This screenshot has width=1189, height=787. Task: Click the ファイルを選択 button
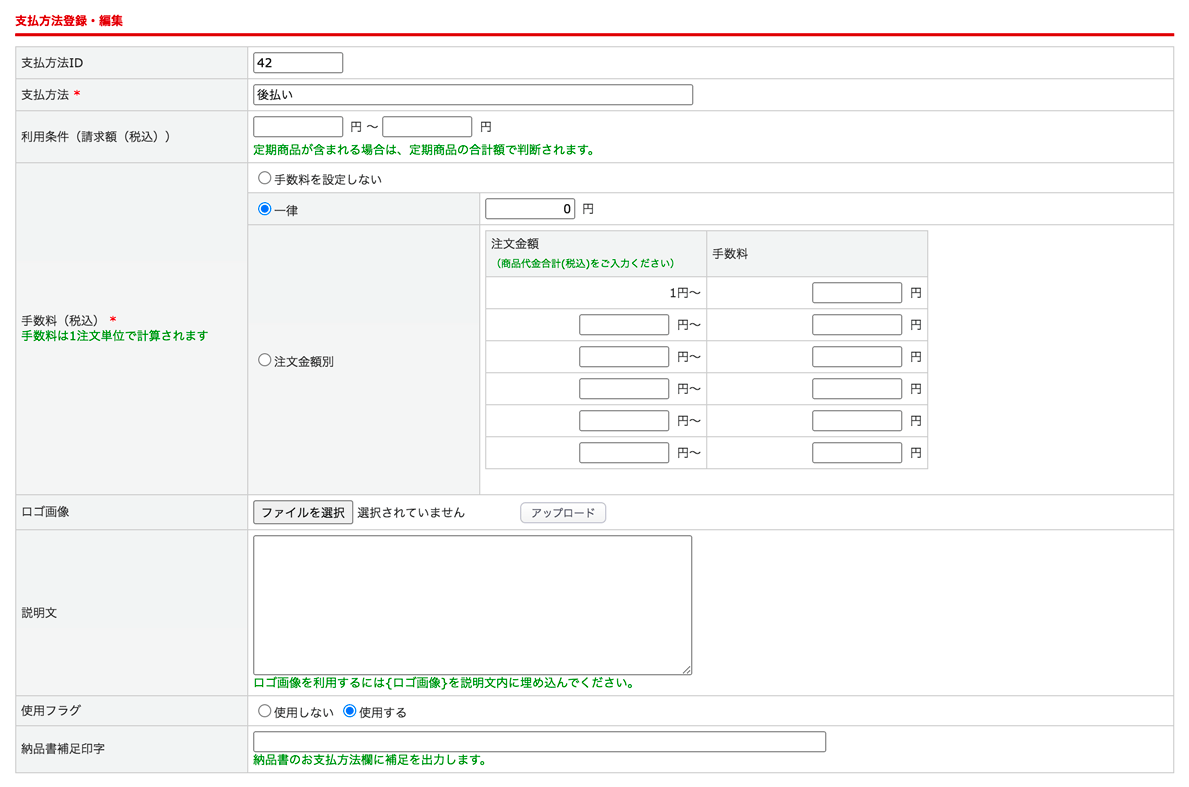click(x=303, y=513)
